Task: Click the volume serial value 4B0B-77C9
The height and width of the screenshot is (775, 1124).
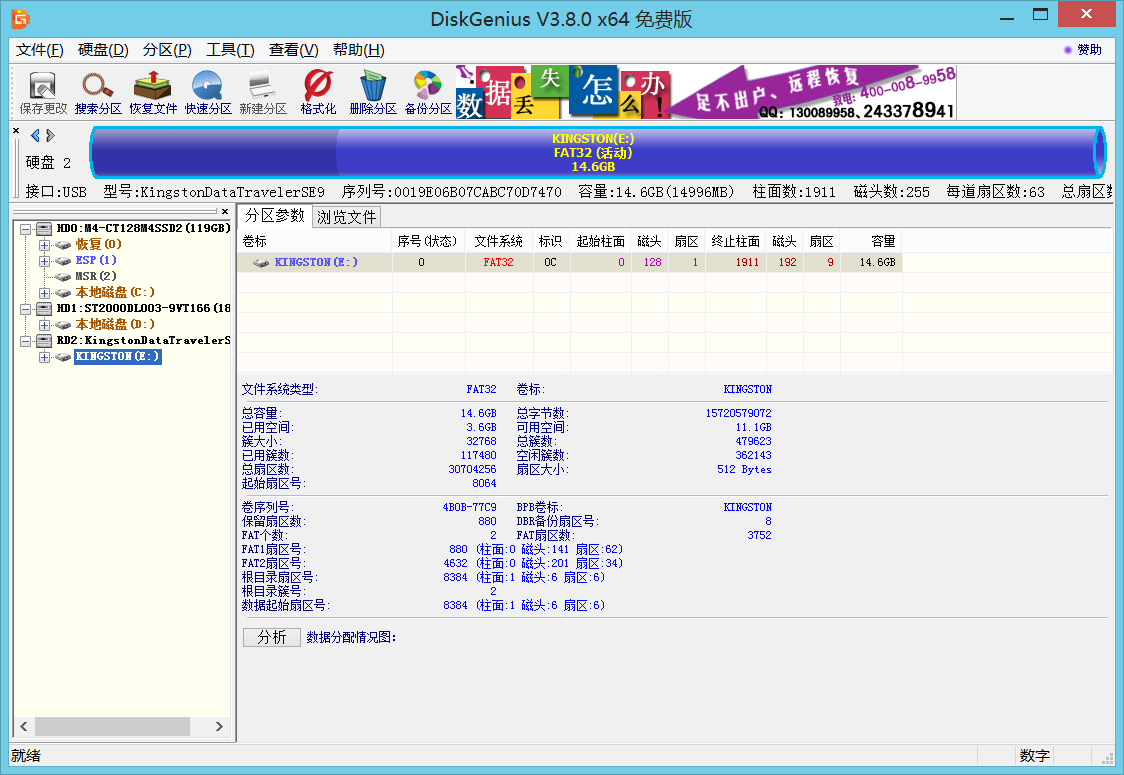Action: click(470, 508)
